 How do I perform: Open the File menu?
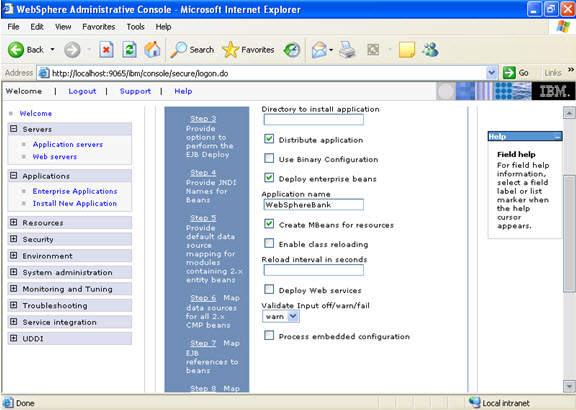click(13, 26)
